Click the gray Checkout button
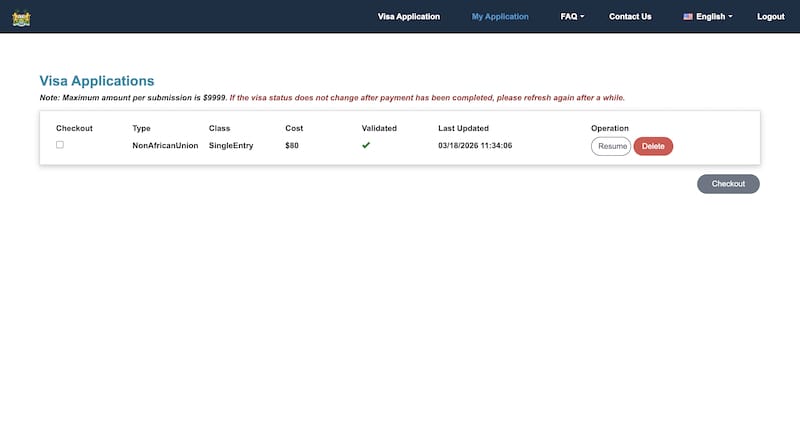The width and height of the screenshot is (800, 432). 728,184
